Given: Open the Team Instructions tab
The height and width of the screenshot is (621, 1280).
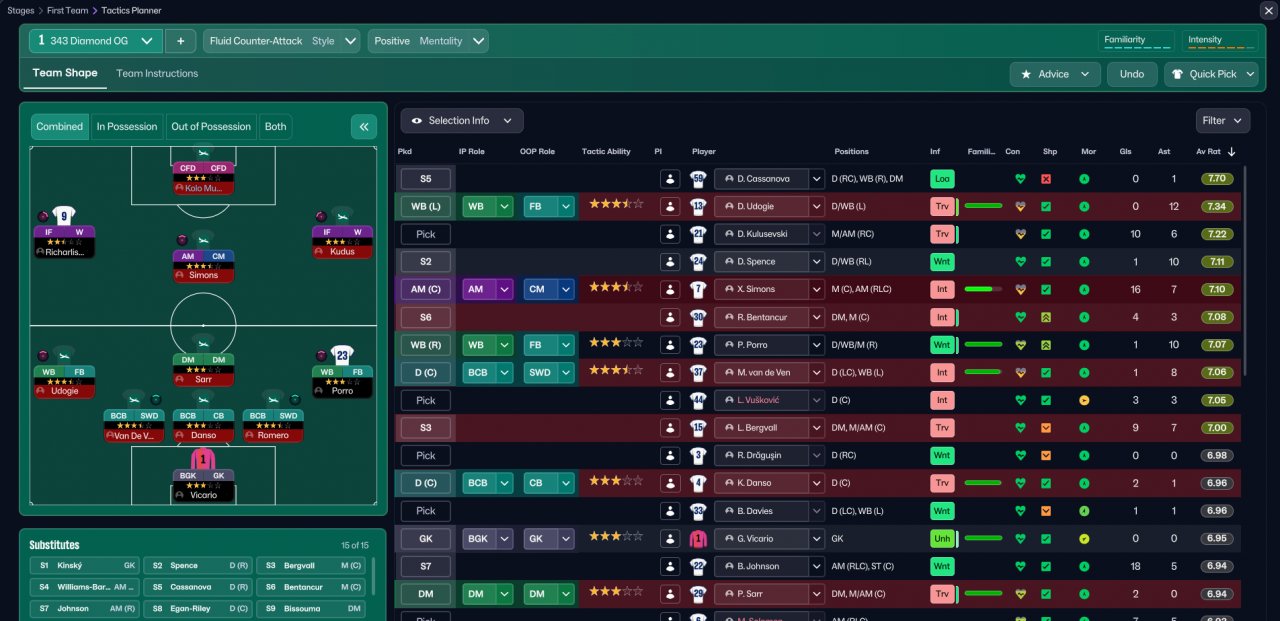Looking at the screenshot, I should coord(157,73).
